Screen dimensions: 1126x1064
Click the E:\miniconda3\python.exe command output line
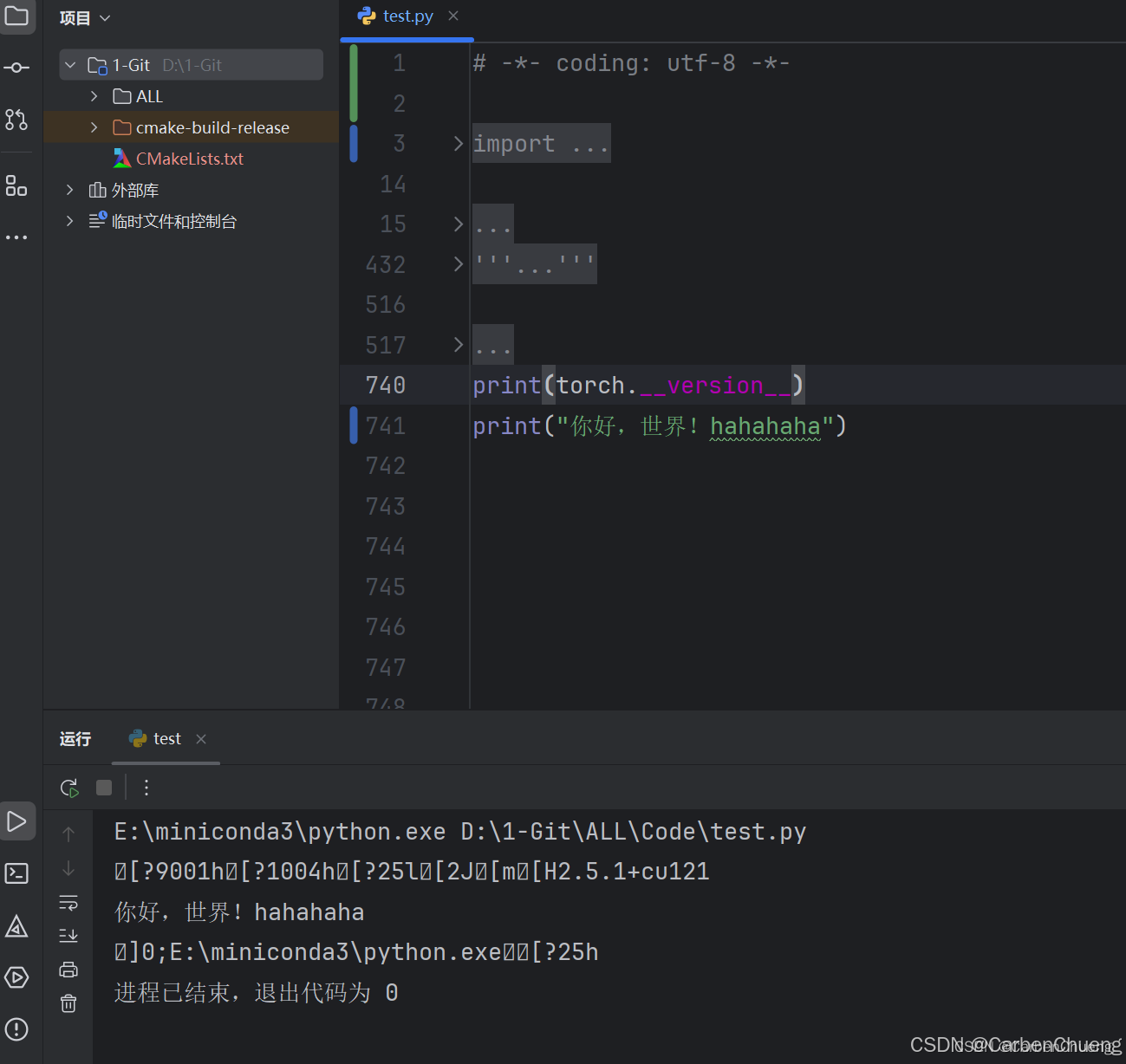tap(460, 832)
